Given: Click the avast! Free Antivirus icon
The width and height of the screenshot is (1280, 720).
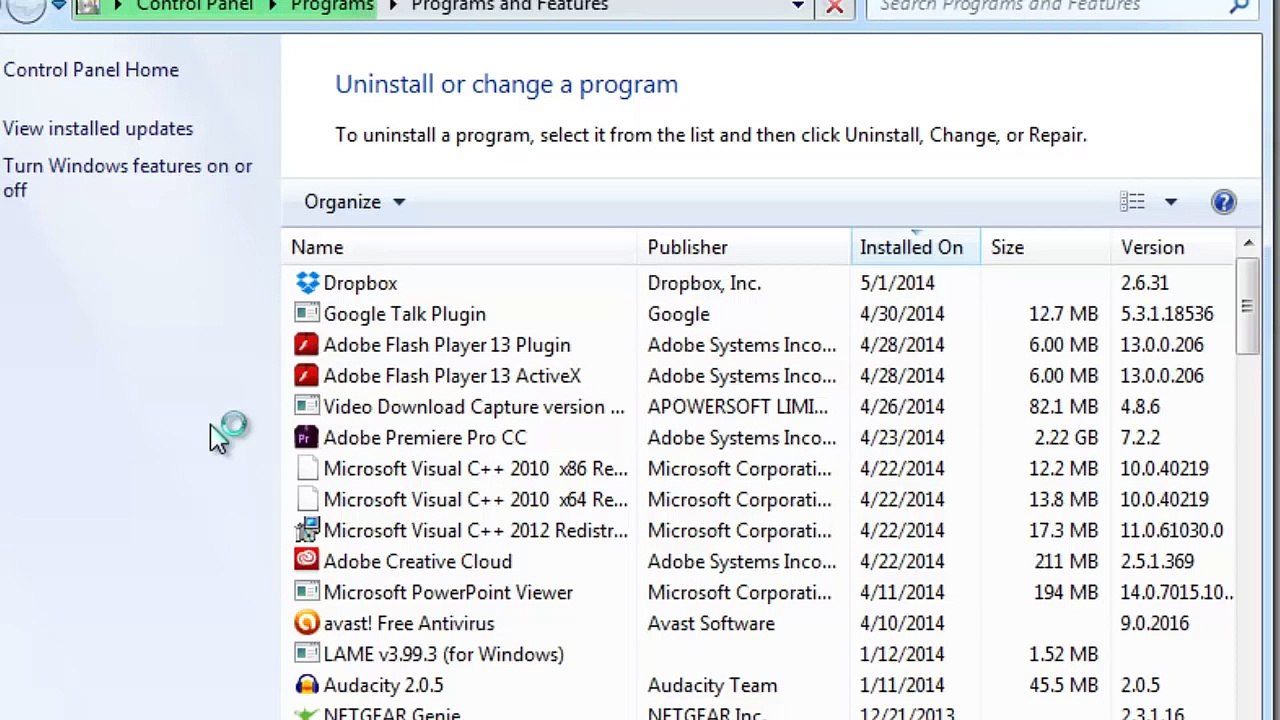Looking at the screenshot, I should 307,624.
